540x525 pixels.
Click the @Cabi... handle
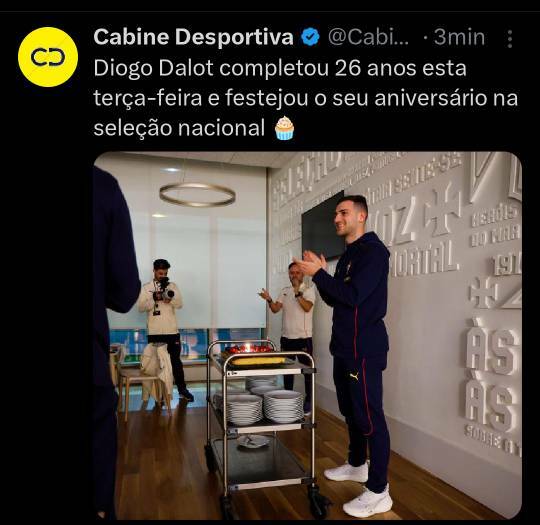368,37
